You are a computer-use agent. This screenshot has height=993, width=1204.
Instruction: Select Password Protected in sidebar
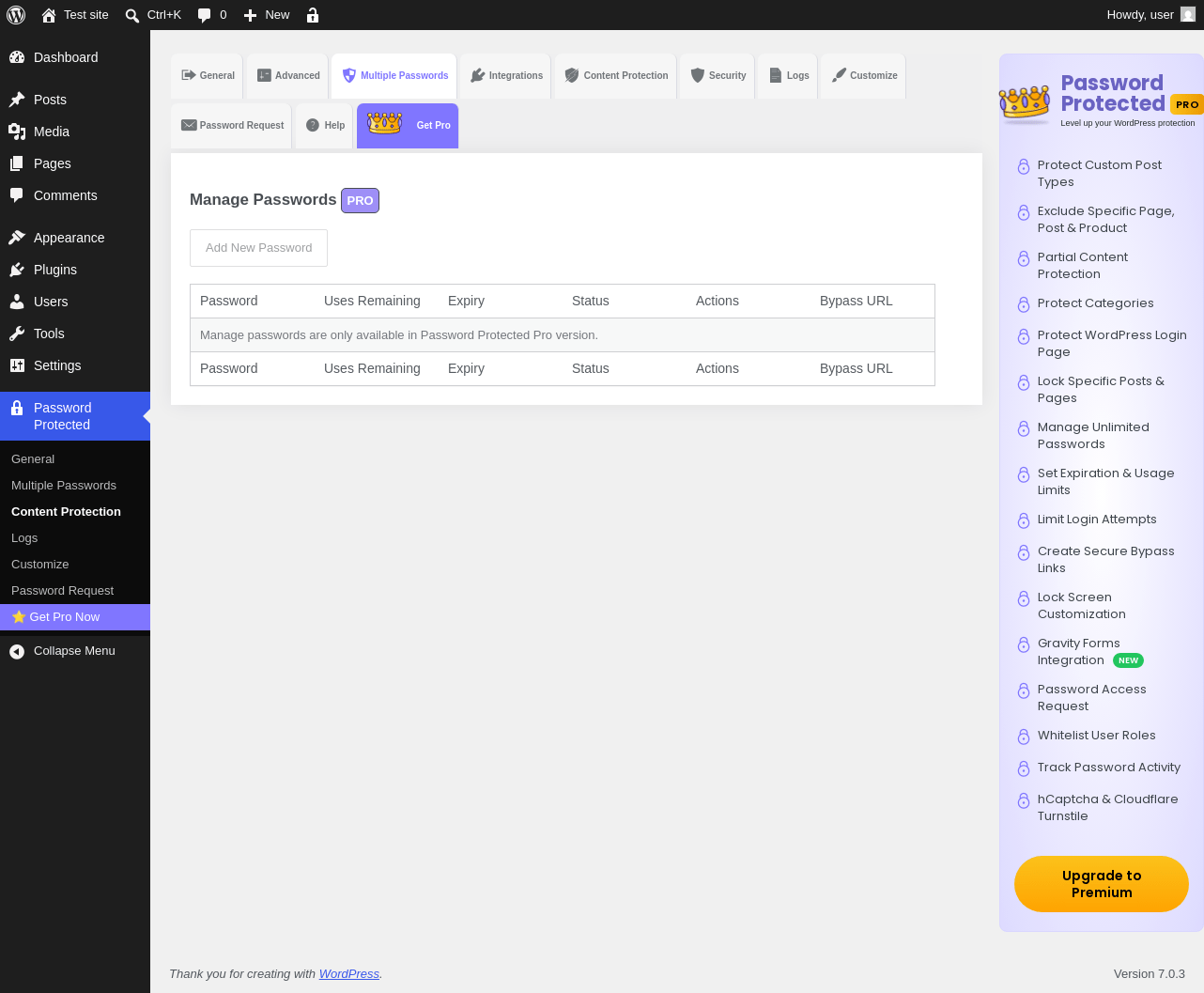click(75, 416)
